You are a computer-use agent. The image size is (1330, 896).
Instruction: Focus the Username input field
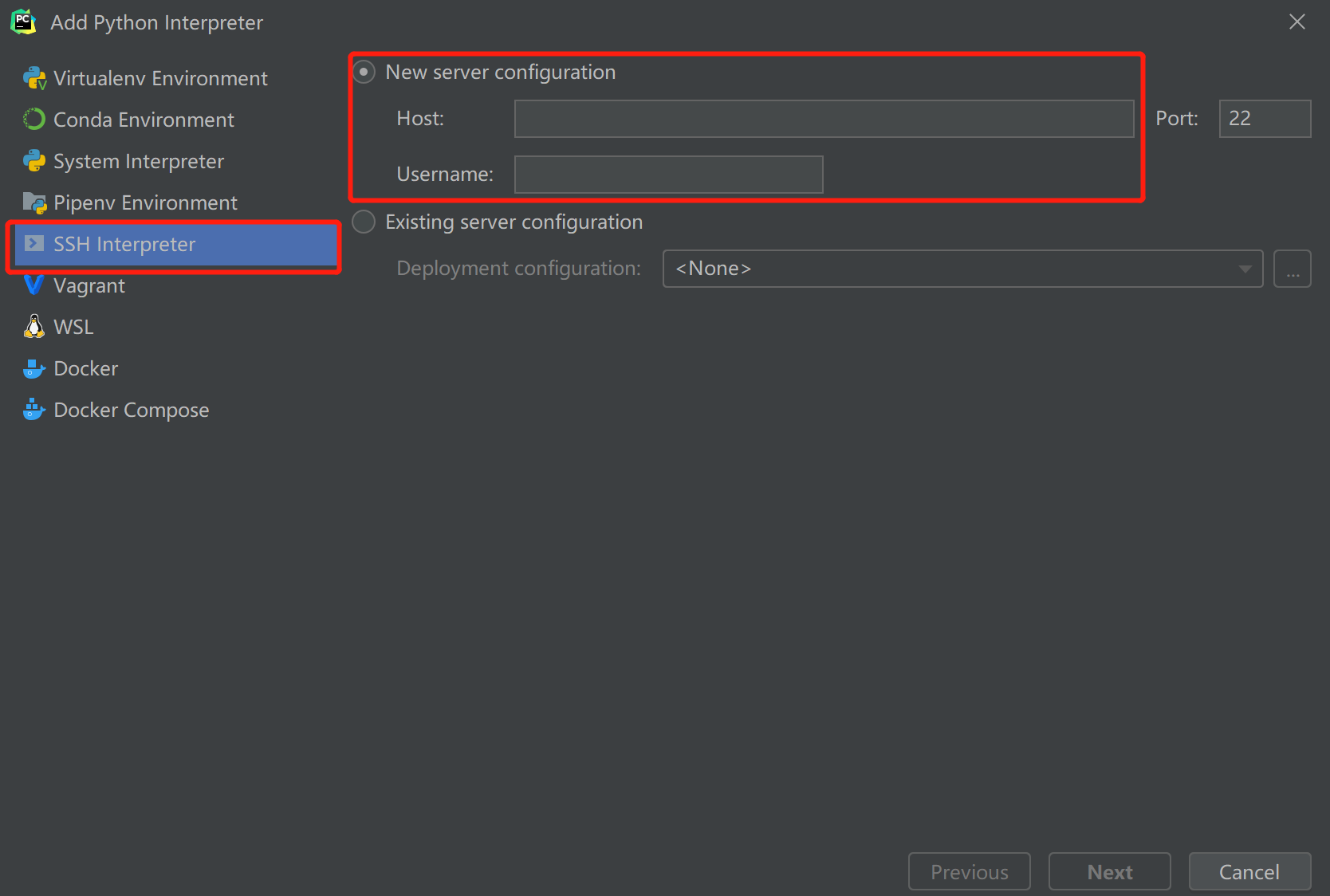(668, 175)
